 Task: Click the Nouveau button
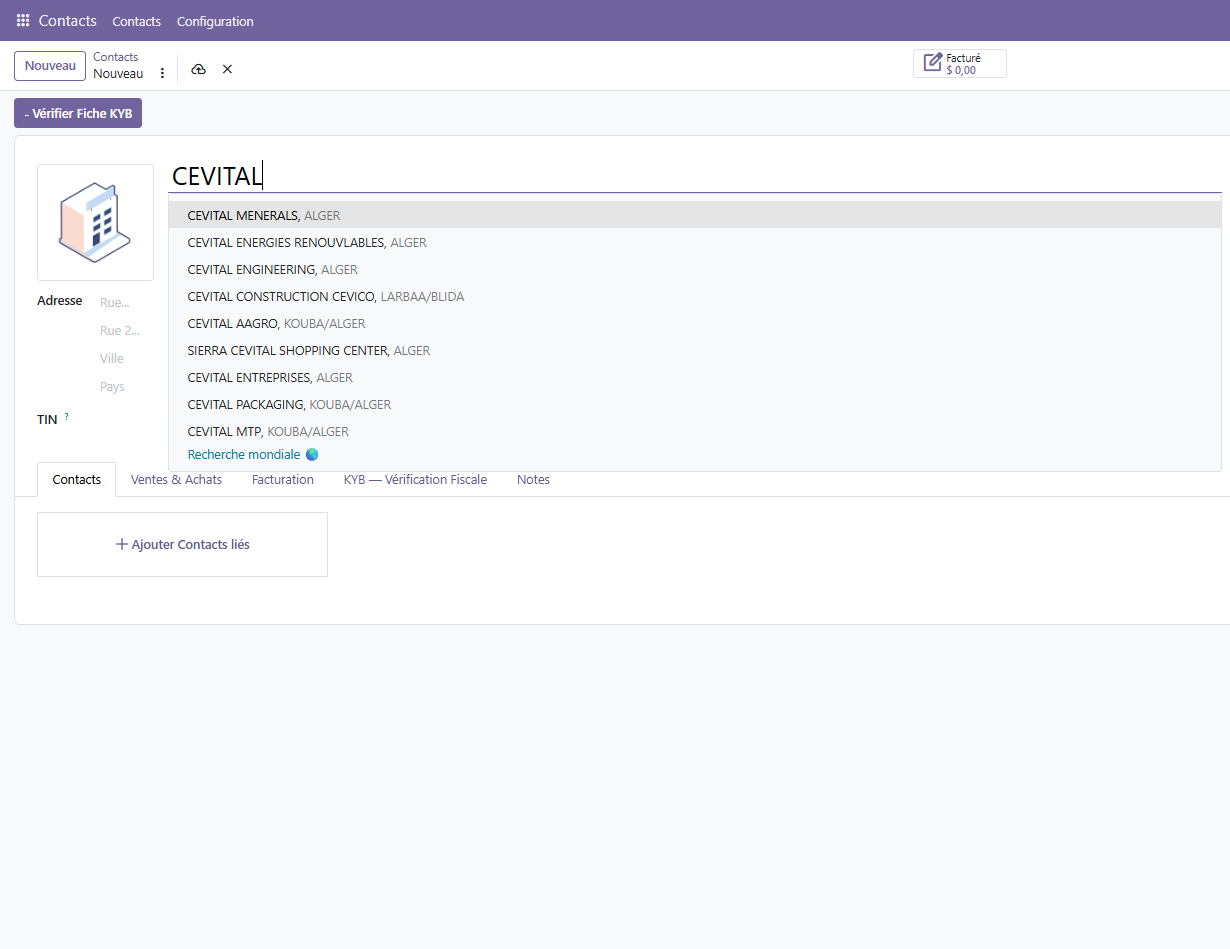tap(50, 66)
